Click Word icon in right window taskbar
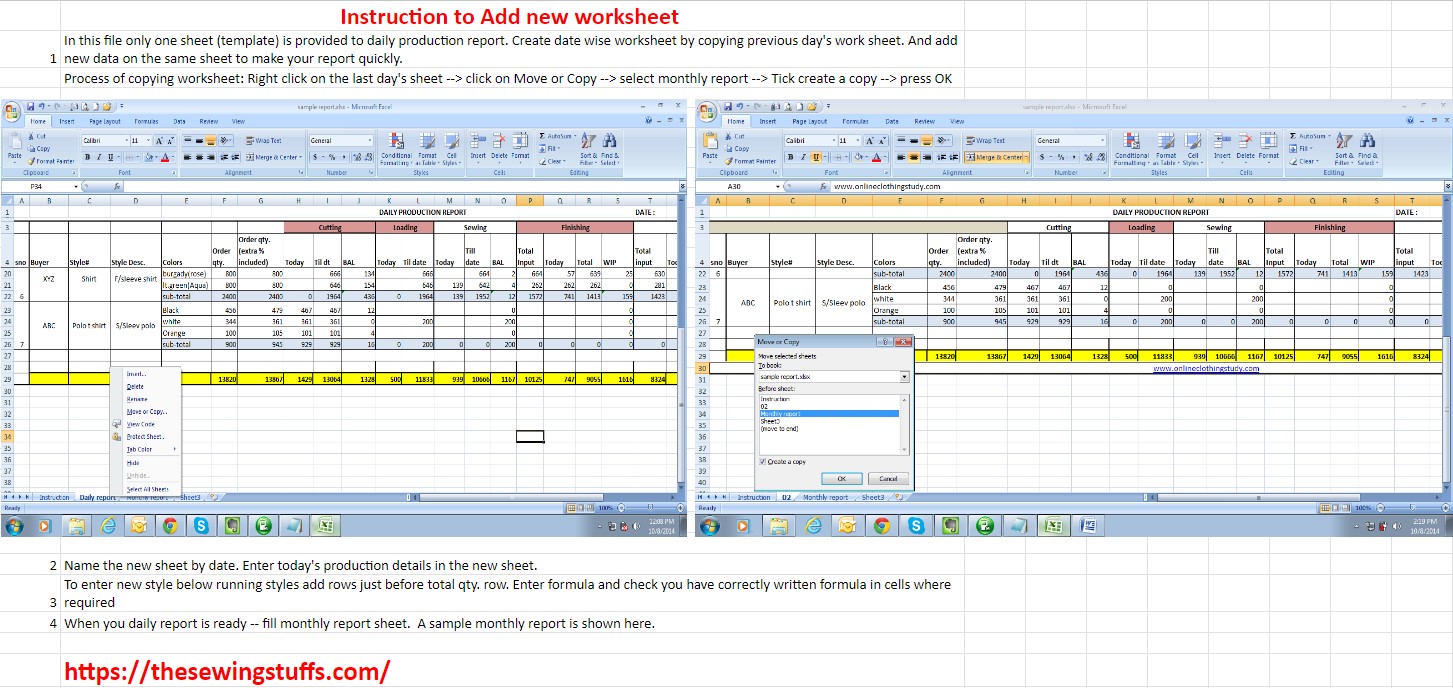Image resolution: width=1453 pixels, height=688 pixels. [x=1089, y=524]
